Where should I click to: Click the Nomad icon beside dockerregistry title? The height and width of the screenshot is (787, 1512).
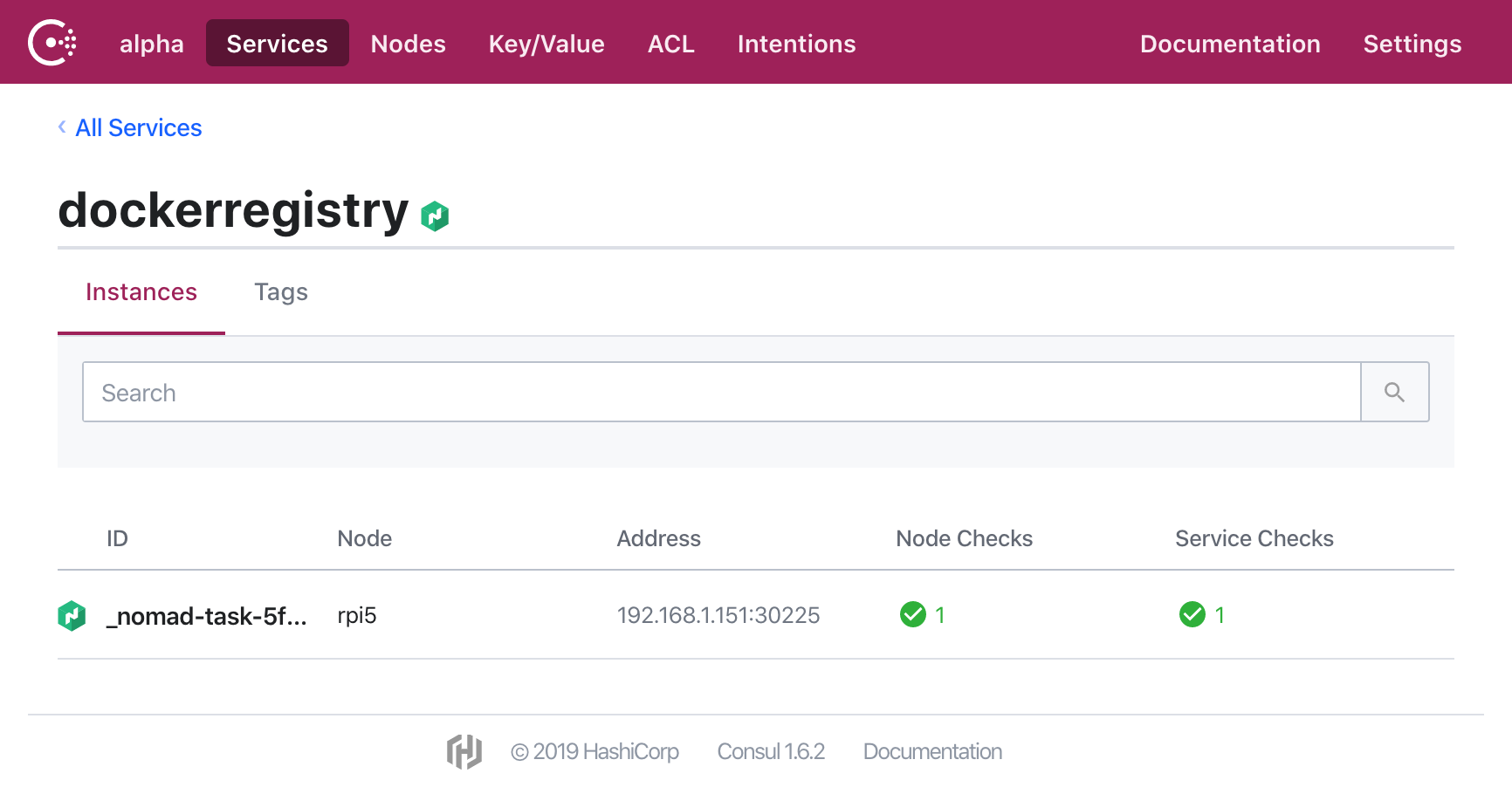click(435, 216)
